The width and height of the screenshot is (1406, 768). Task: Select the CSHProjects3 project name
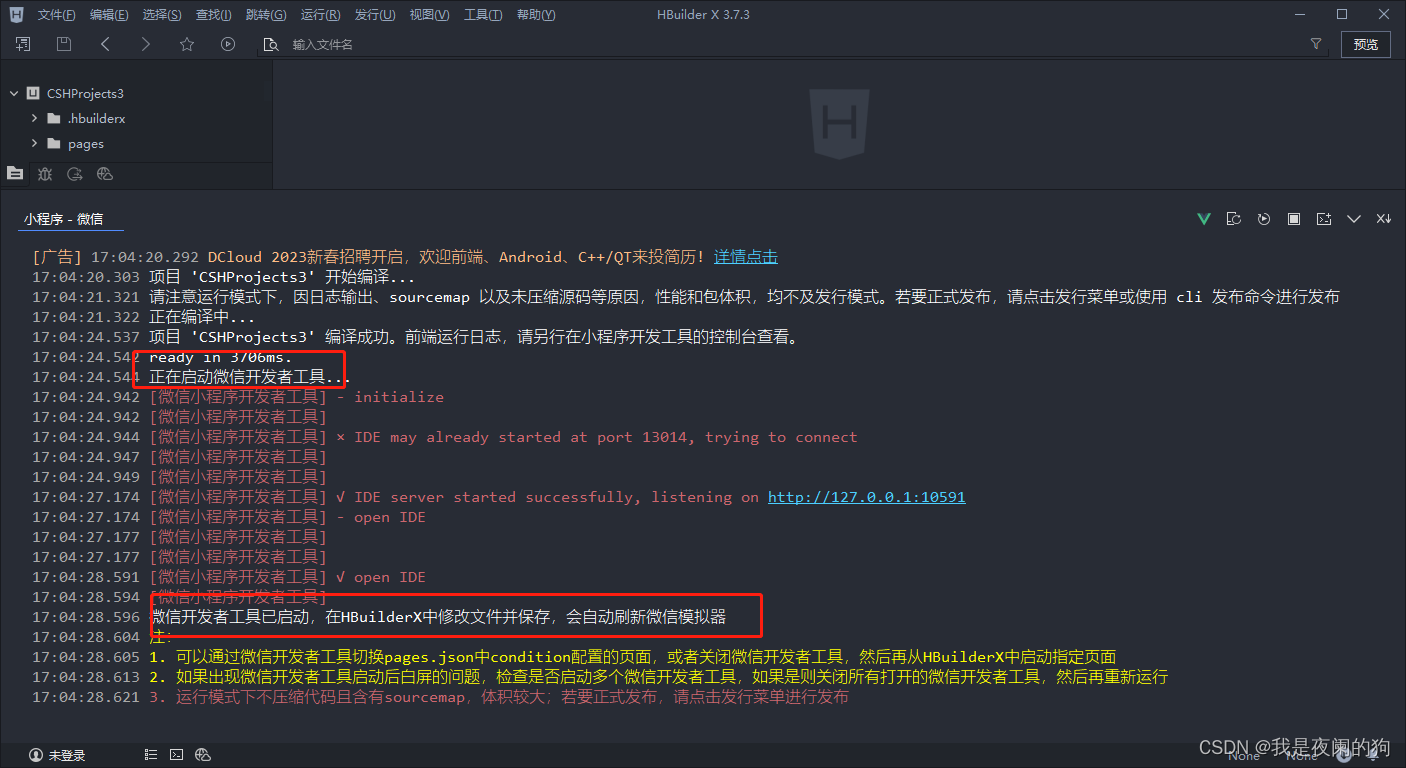coord(85,93)
